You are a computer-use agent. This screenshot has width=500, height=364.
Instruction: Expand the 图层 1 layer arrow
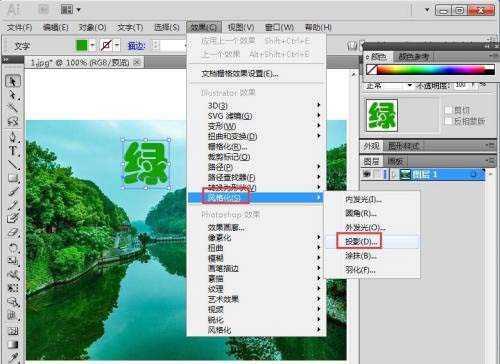[393, 174]
